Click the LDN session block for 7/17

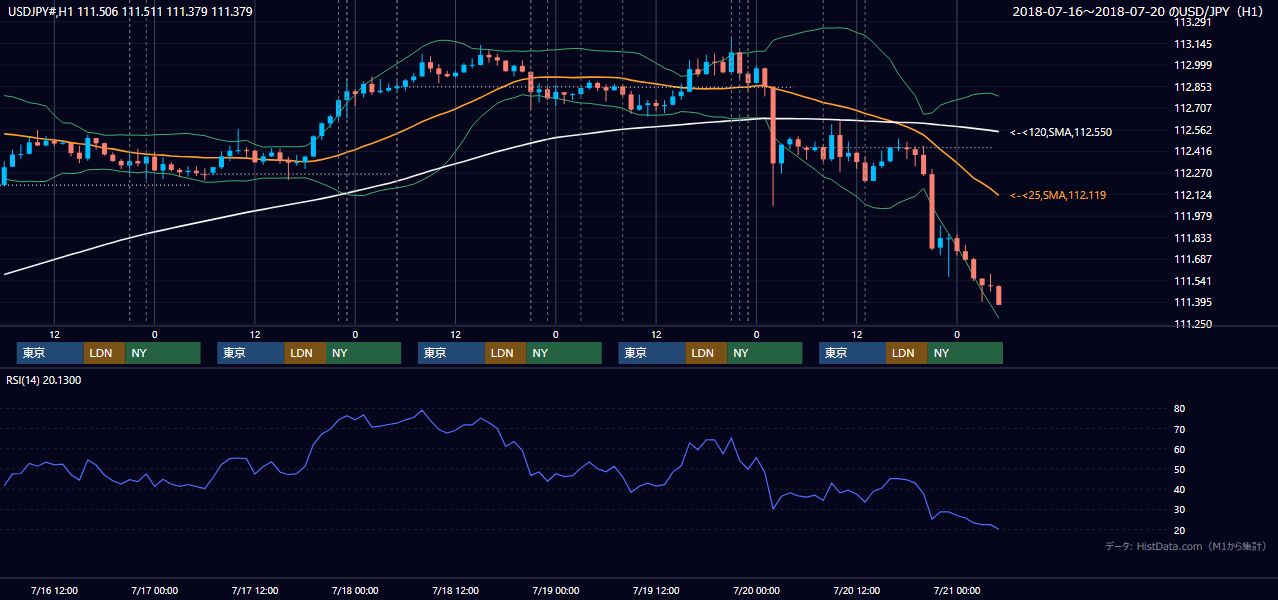[x=305, y=353]
